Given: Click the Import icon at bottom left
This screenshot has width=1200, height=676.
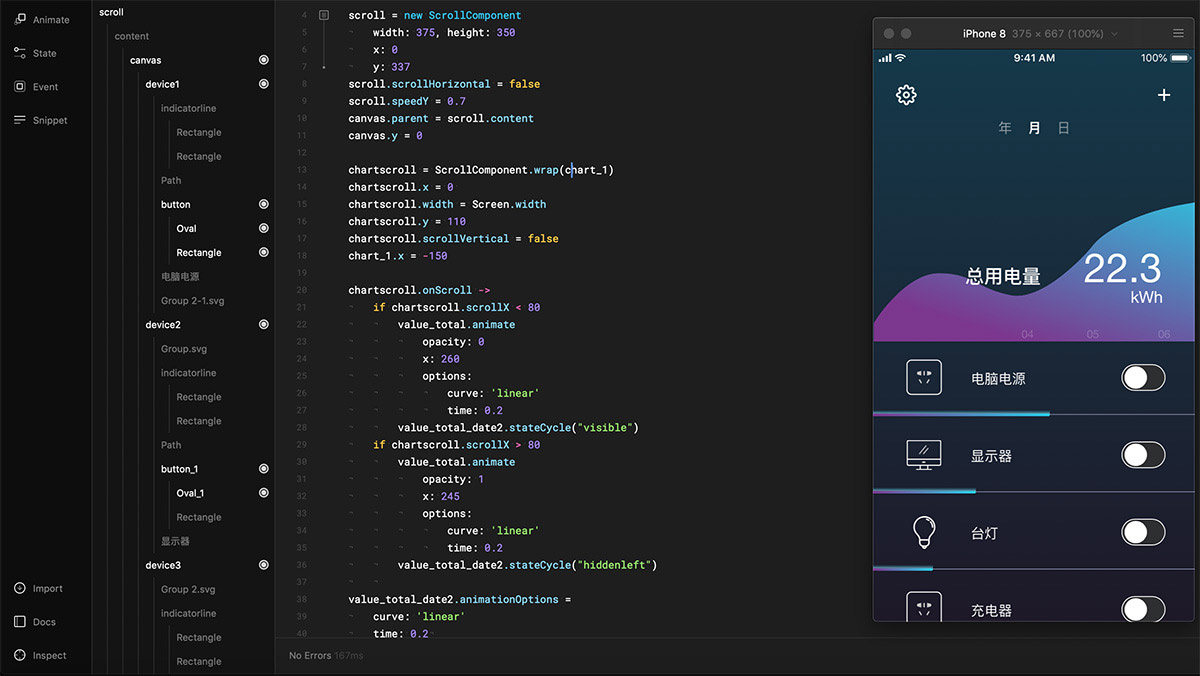Looking at the screenshot, I should pos(20,589).
